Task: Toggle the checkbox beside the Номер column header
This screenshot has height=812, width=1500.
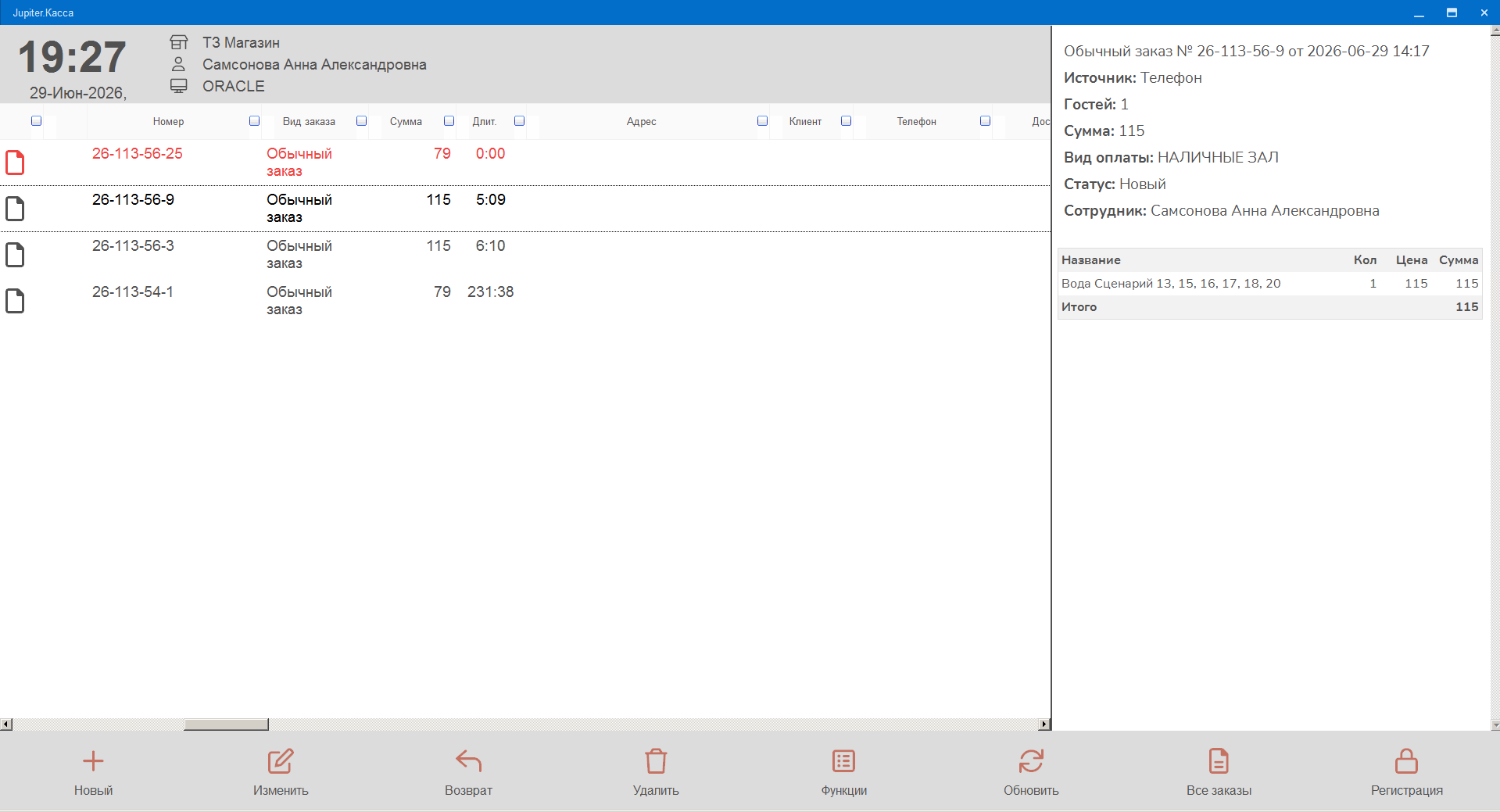Action: coord(254,121)
